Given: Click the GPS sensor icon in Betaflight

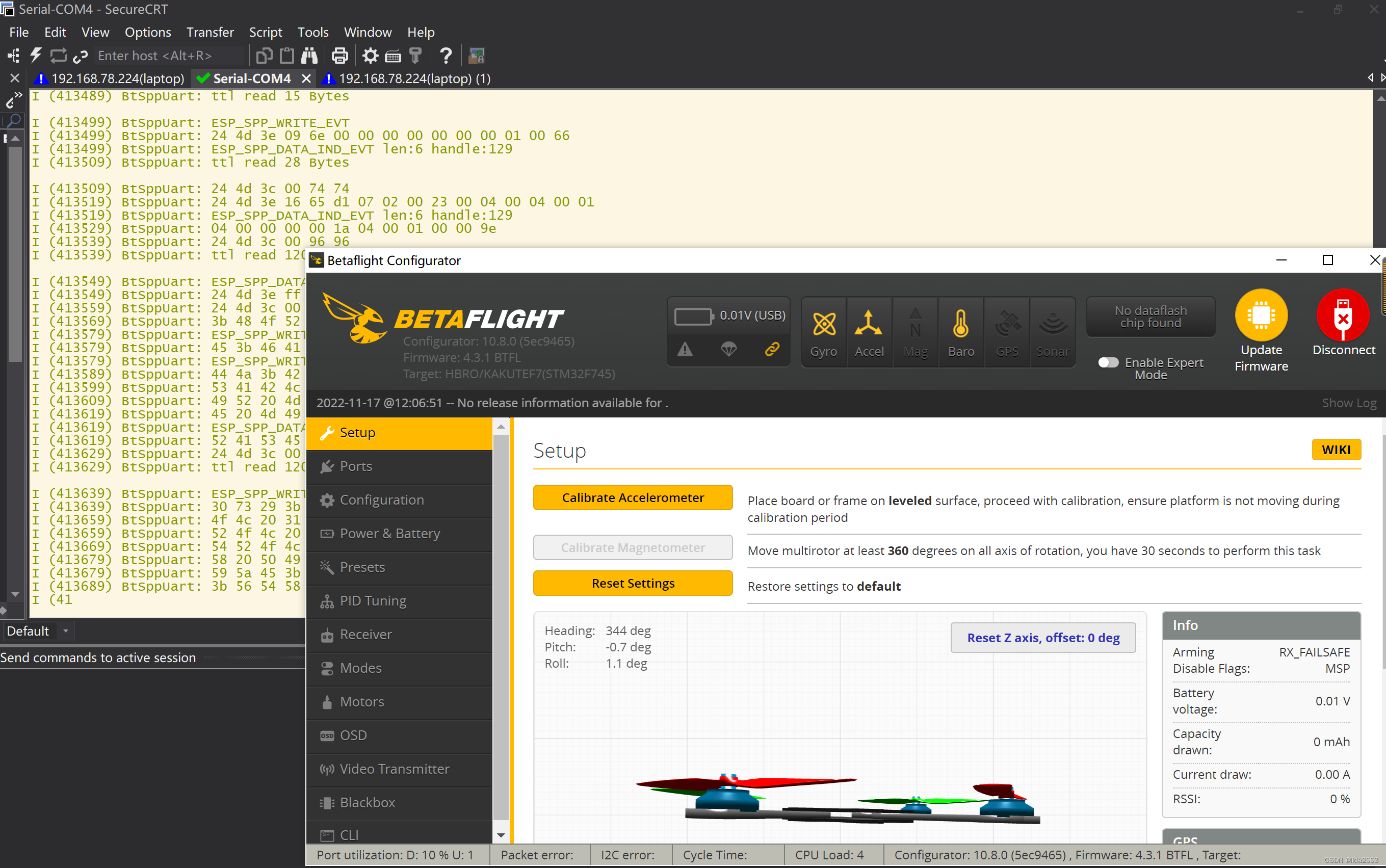Looking at the screenshot, I should (x=1007, y=332).
